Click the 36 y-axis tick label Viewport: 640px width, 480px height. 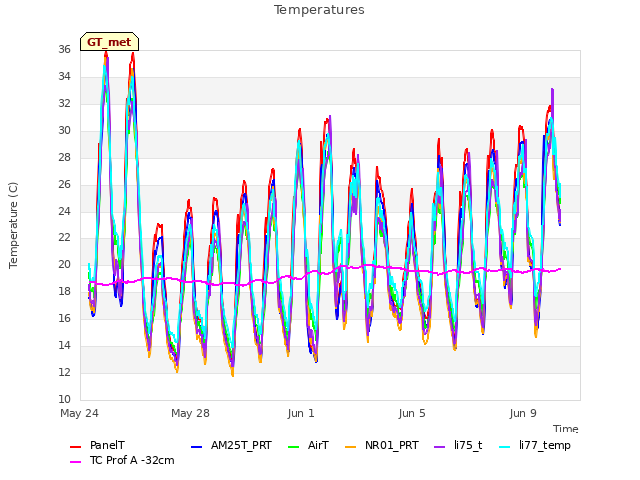(x=64, y=50)
